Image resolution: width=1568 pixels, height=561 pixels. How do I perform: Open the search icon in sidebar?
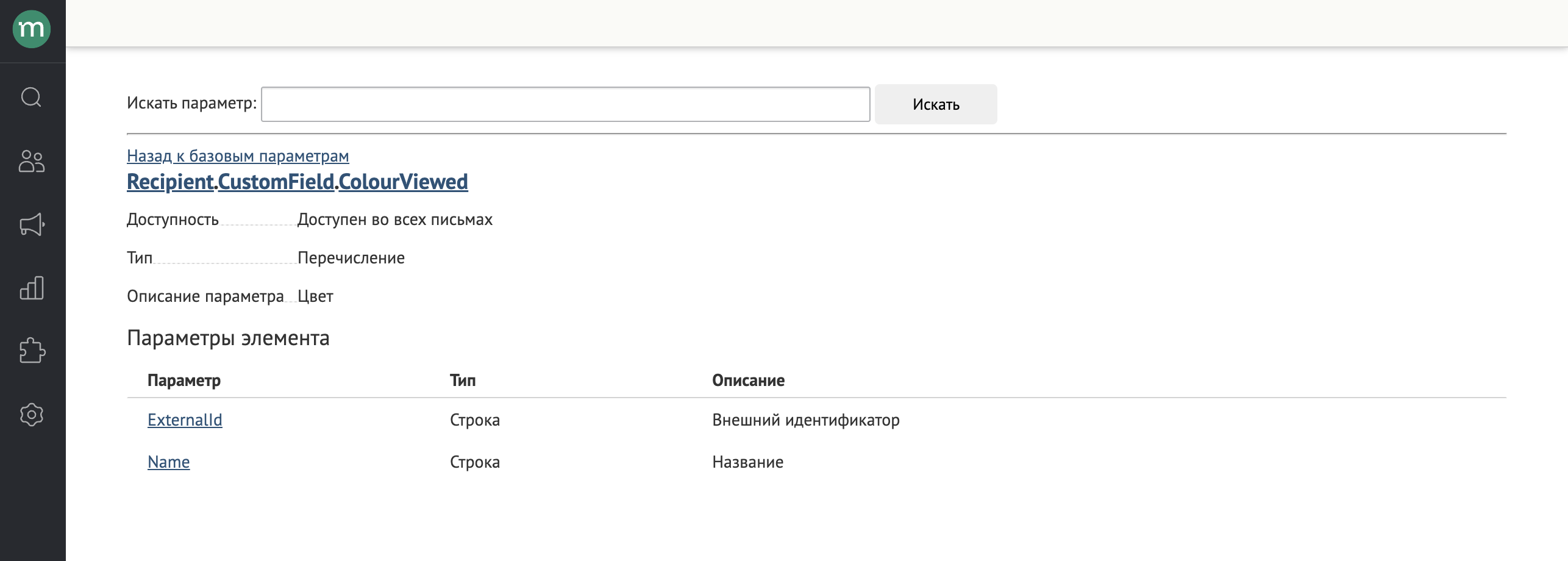coord(32,97)
